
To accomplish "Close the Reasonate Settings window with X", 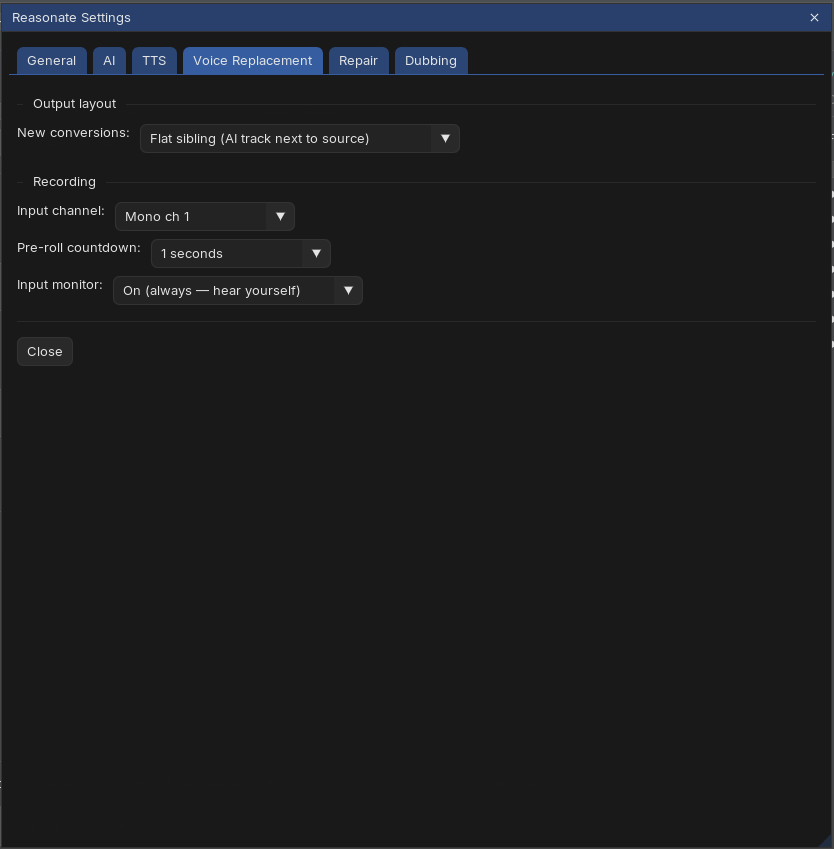I will (x=814, y=18).
